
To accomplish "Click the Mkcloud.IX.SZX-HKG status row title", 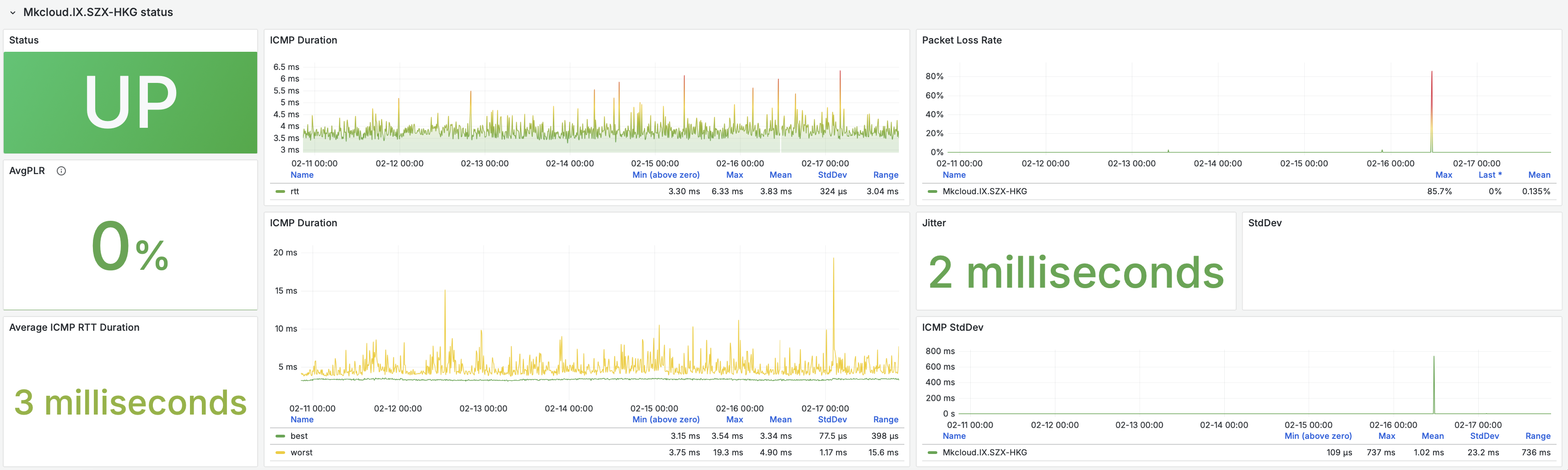I will click(x=98, y=13).
